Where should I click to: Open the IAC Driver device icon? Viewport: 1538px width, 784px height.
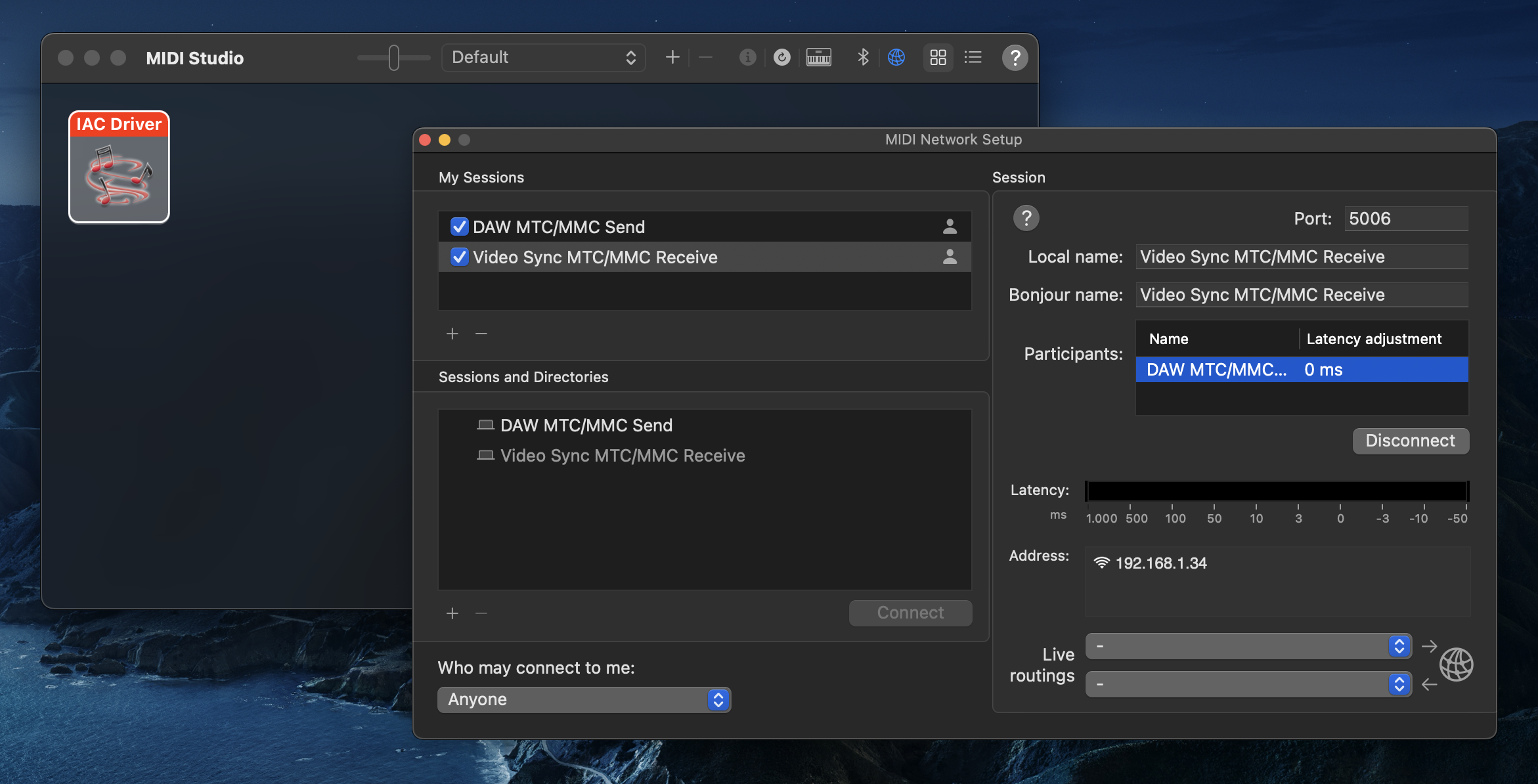pyautogui.click(x=119, y=167)
